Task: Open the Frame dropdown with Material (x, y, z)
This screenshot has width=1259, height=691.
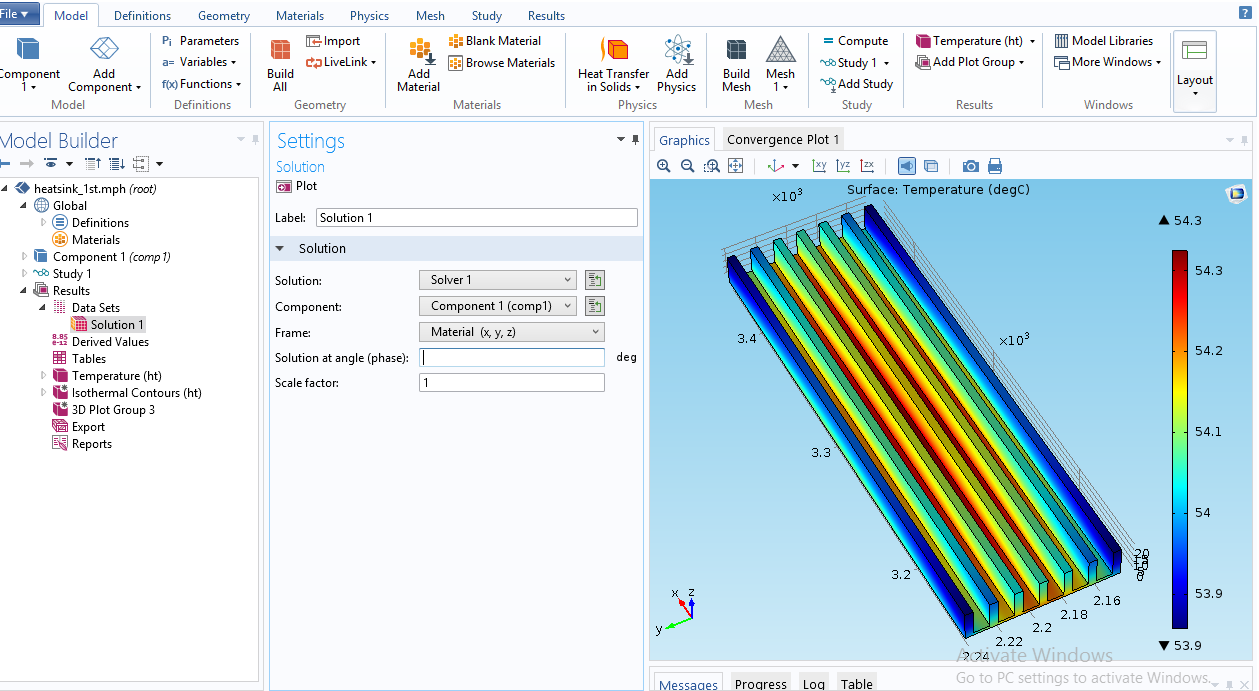Action: (512, 332)
